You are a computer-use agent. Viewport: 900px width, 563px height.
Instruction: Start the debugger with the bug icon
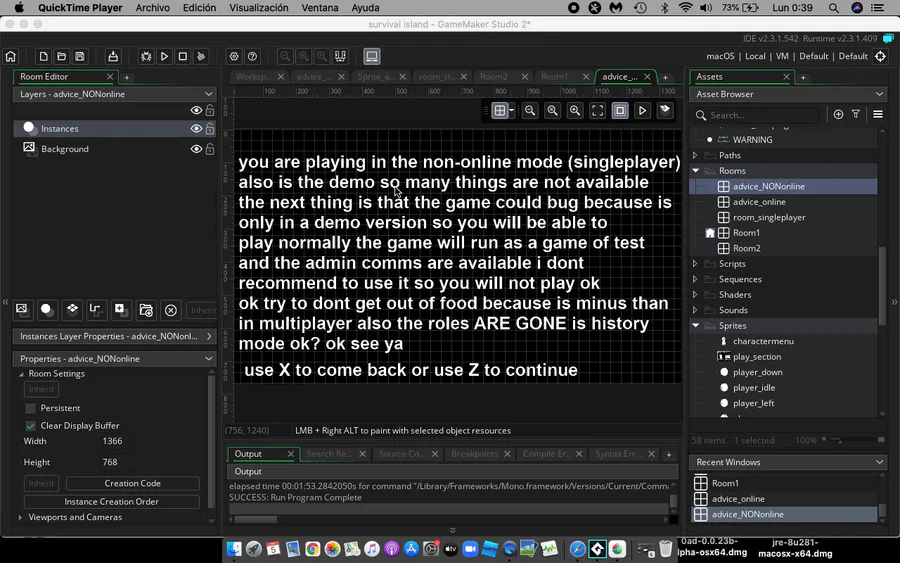(x=146, y=56)
